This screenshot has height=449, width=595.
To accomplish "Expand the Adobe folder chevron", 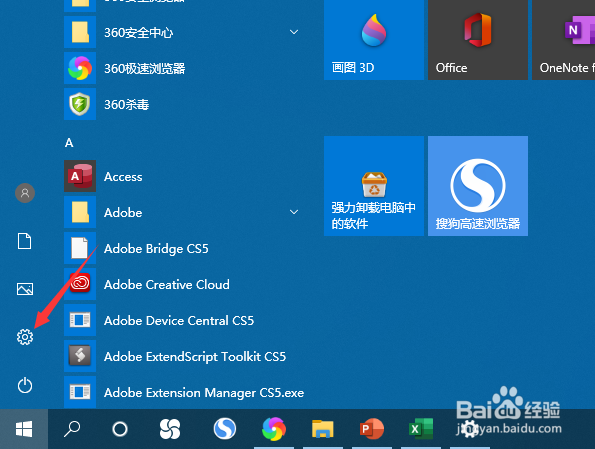I will point(294,212).
